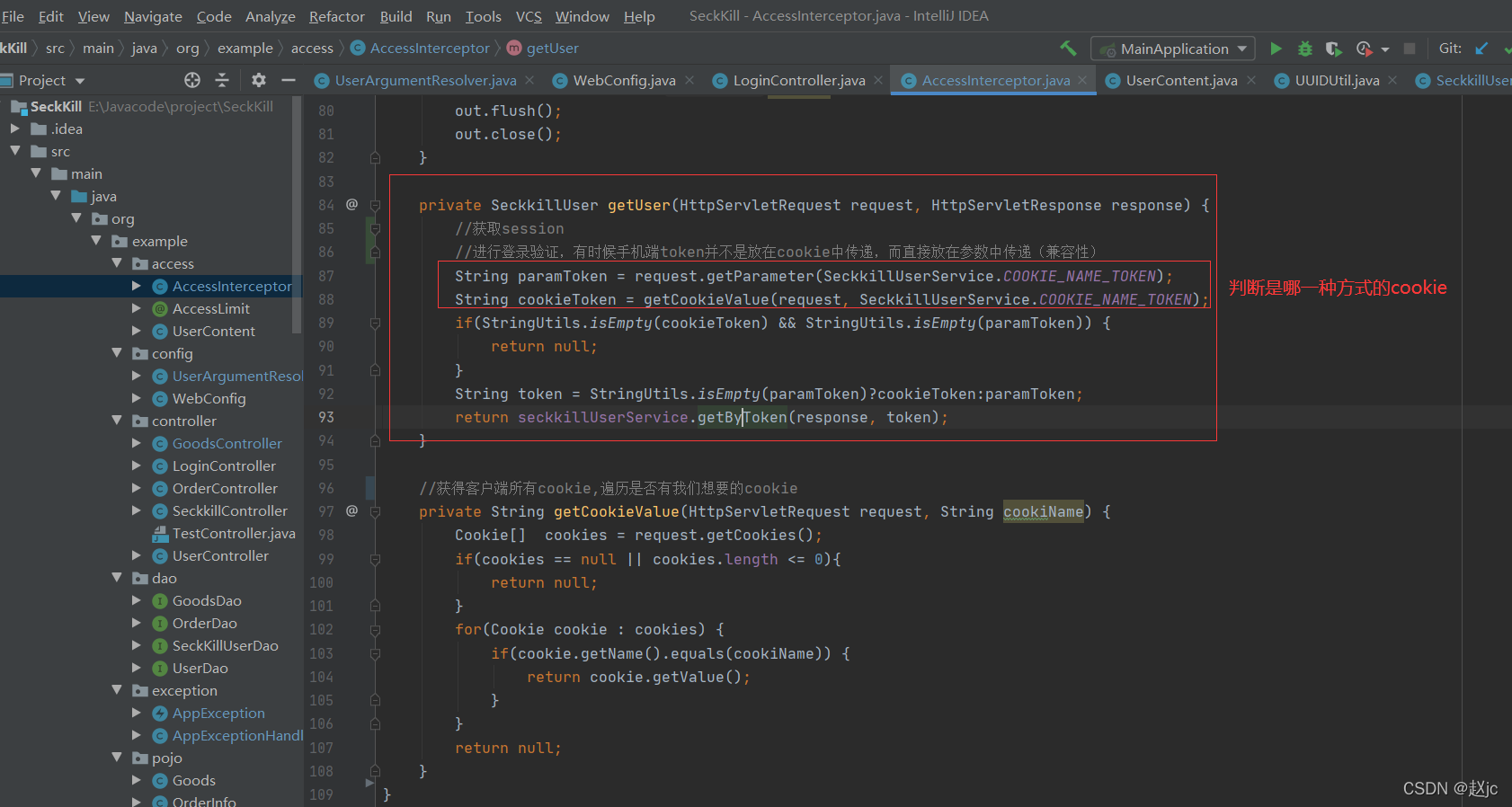Open the VCS menu
The width and height of the screenshot is (1512, 807).
pos(529,16)
